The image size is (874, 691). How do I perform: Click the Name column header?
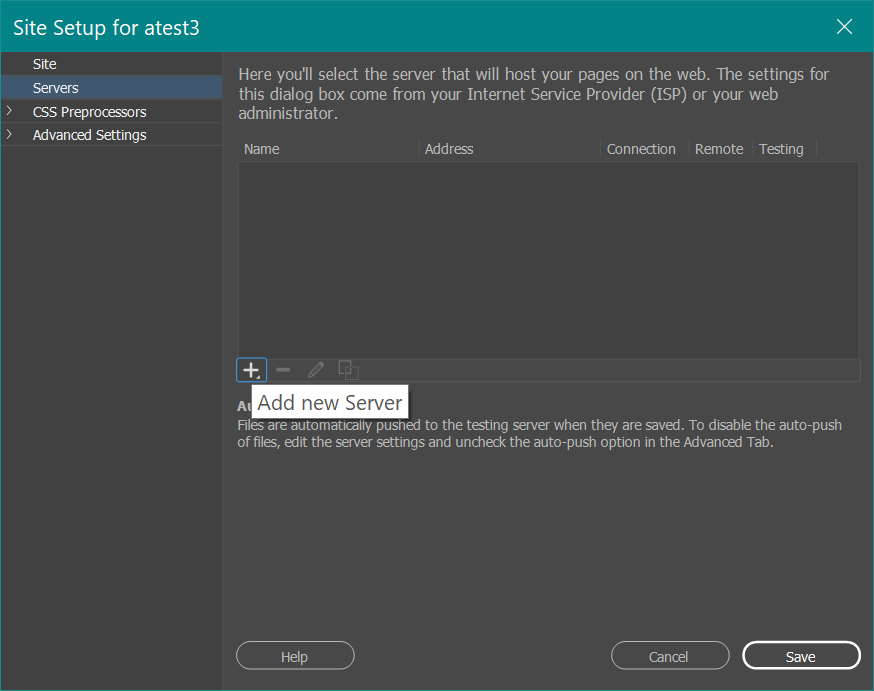262,149
